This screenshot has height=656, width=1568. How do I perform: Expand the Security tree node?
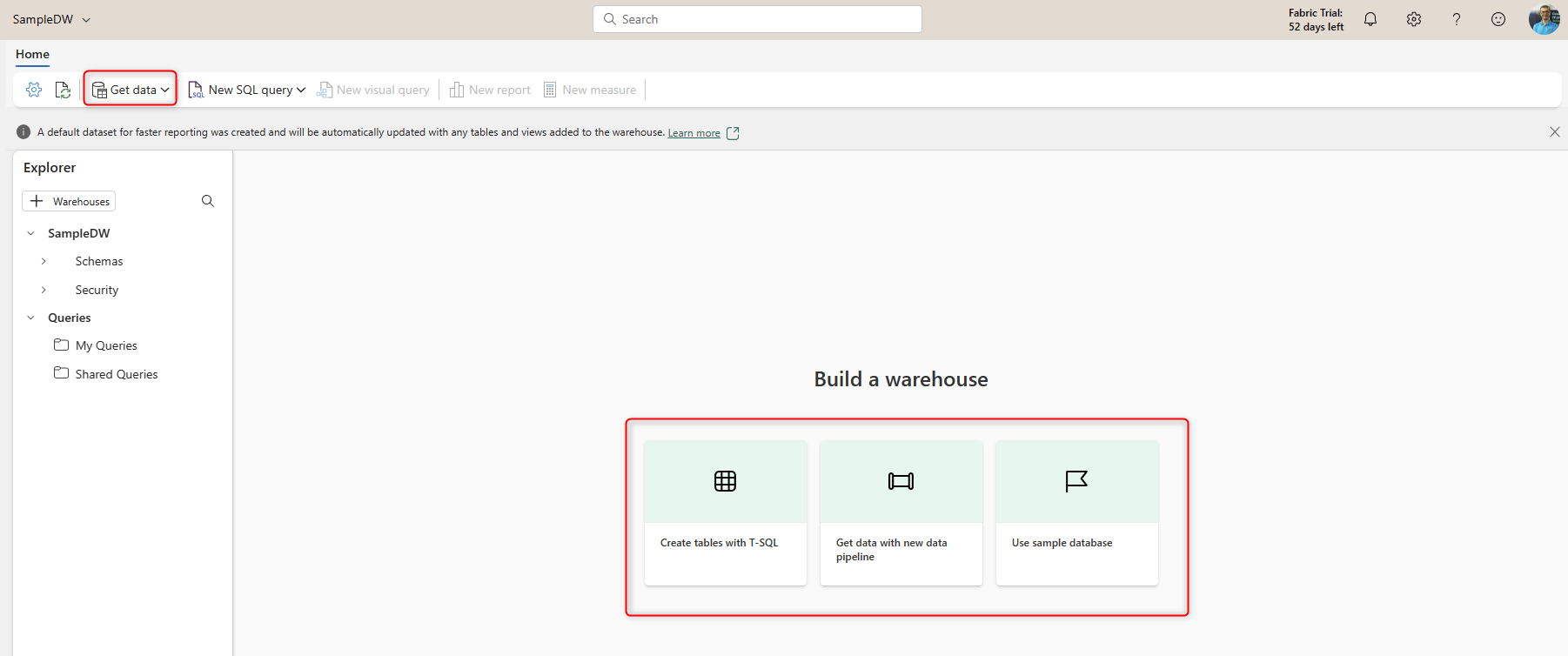[x=44, y=290]
